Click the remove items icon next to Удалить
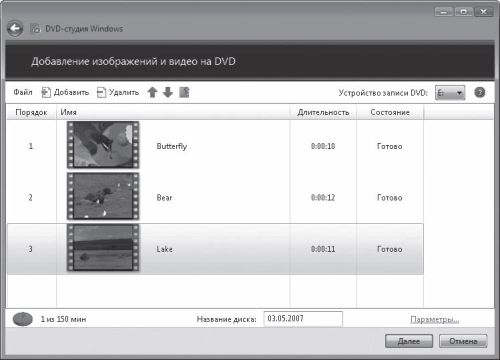This screenshot has height=360, width=500. click(x=101, y=92)
